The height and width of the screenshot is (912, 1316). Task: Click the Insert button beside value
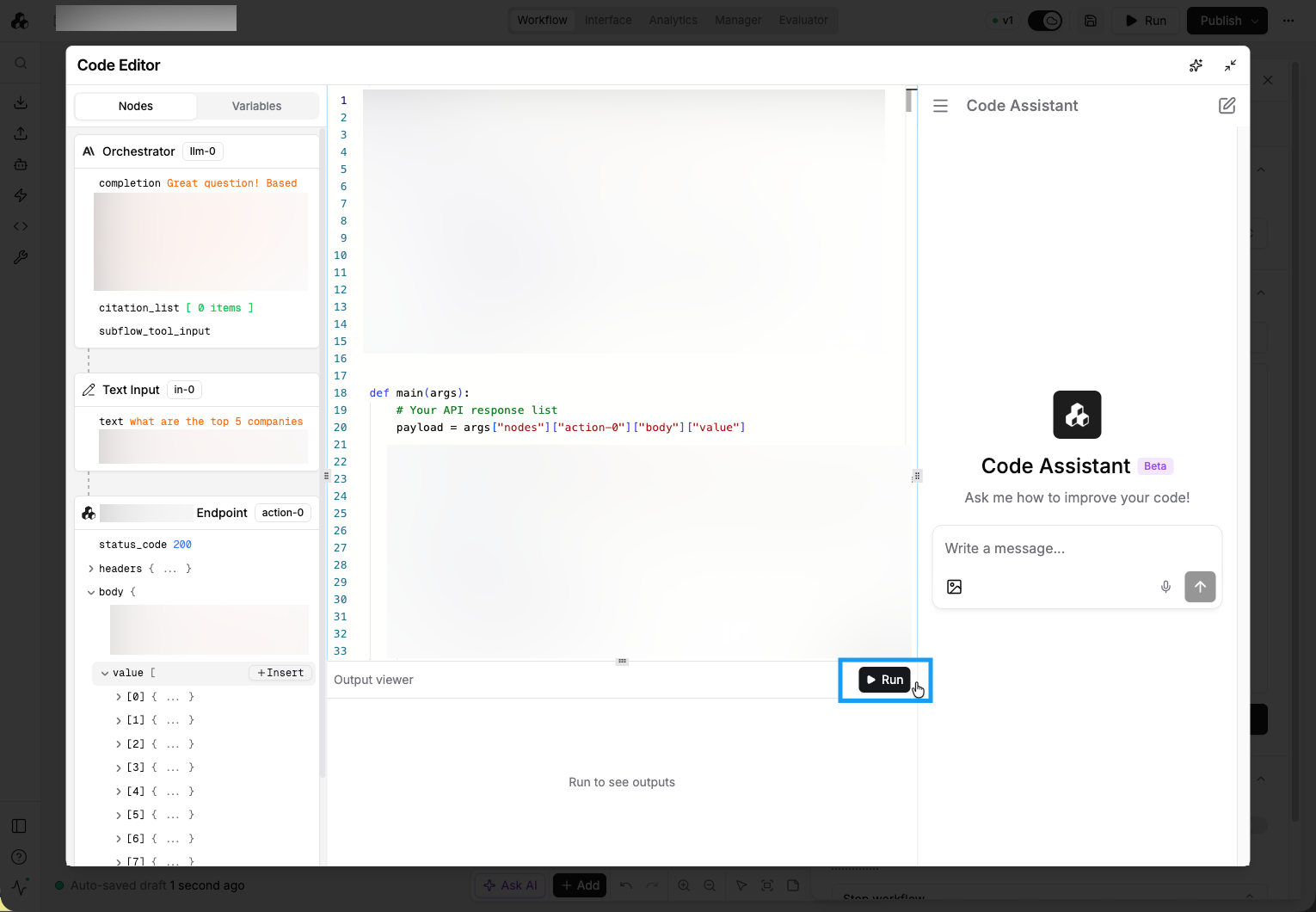click(280, 673)
